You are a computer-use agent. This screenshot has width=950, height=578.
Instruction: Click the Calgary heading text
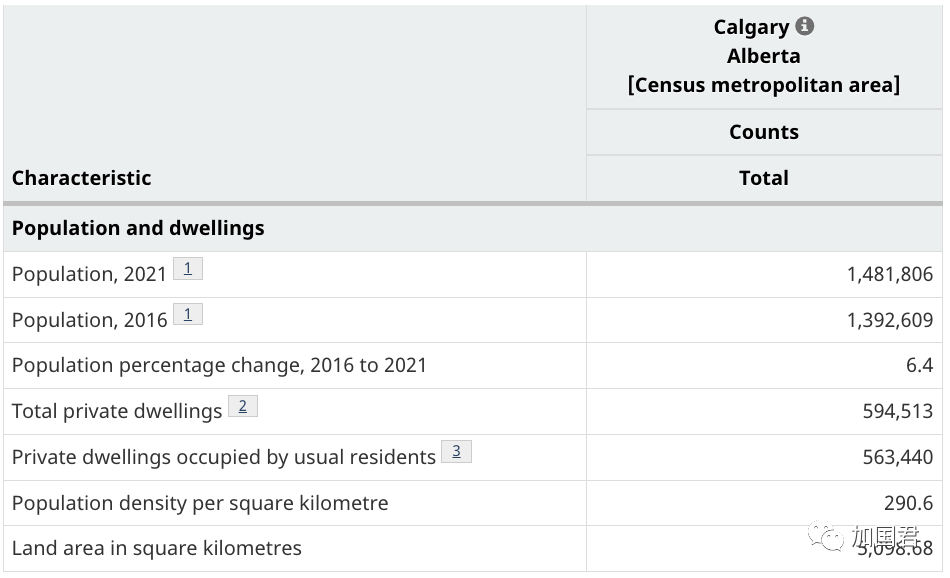pyautogui.click(x=751, y=27)
